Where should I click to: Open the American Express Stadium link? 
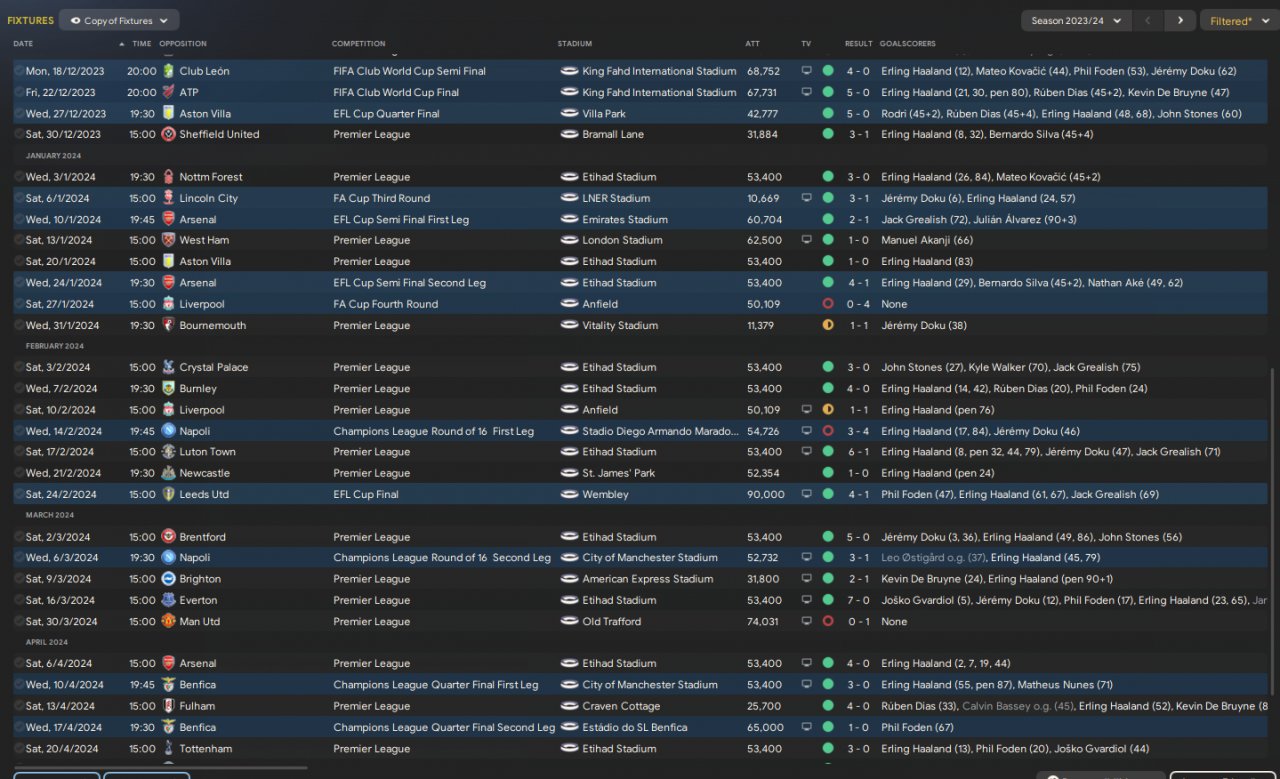click(648, 579)
